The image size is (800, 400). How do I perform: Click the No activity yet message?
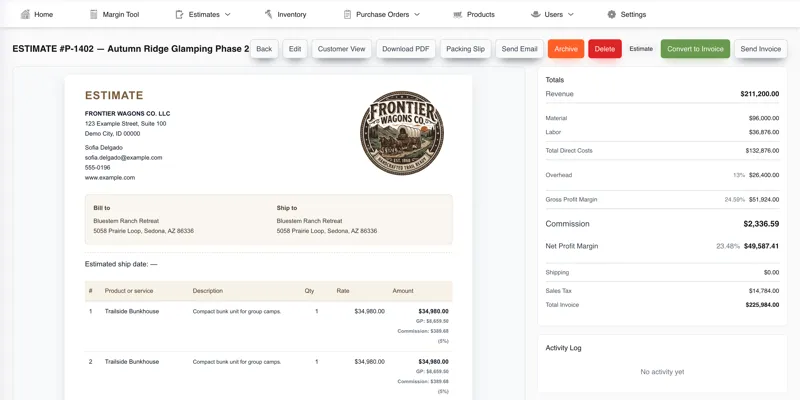pos(662,372)
